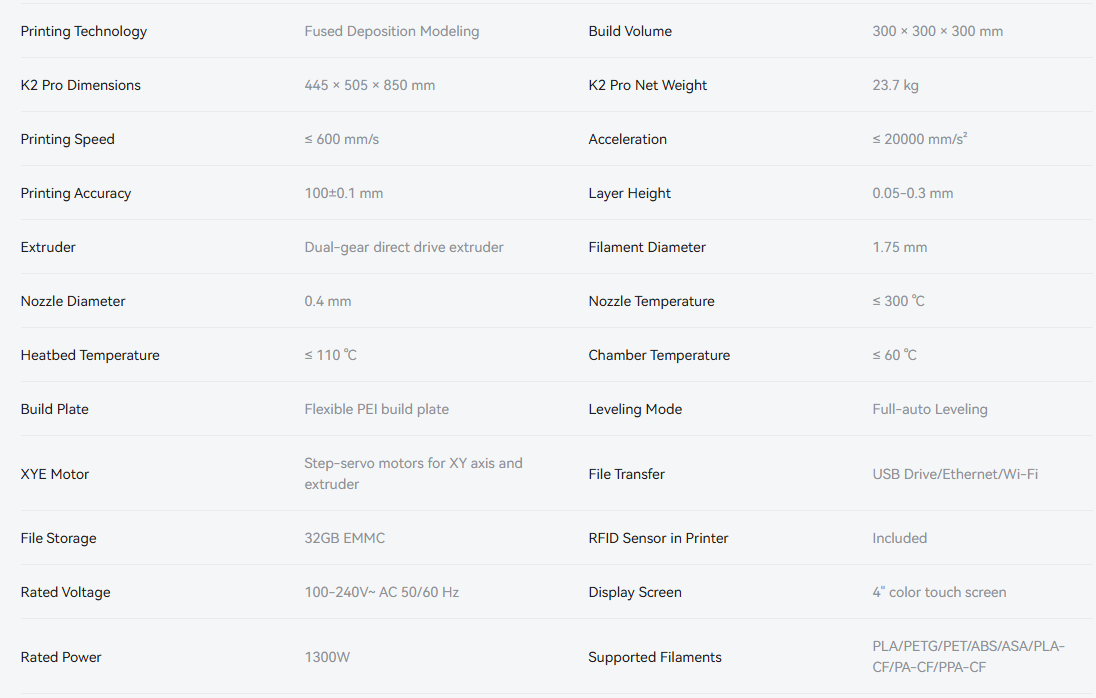The image size is (1096, 698).
Task: Click the USB Drive/Ethernet/Wi-Fi text
Action: point(954,474)
